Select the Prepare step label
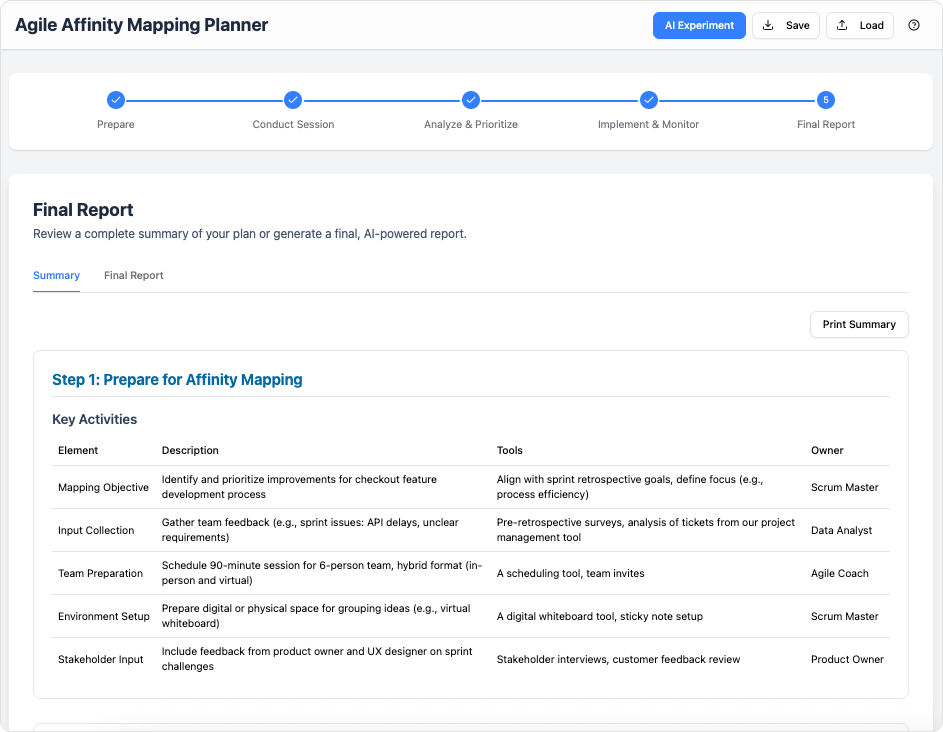This screenshot has height=732, width=943. (115, 125)
